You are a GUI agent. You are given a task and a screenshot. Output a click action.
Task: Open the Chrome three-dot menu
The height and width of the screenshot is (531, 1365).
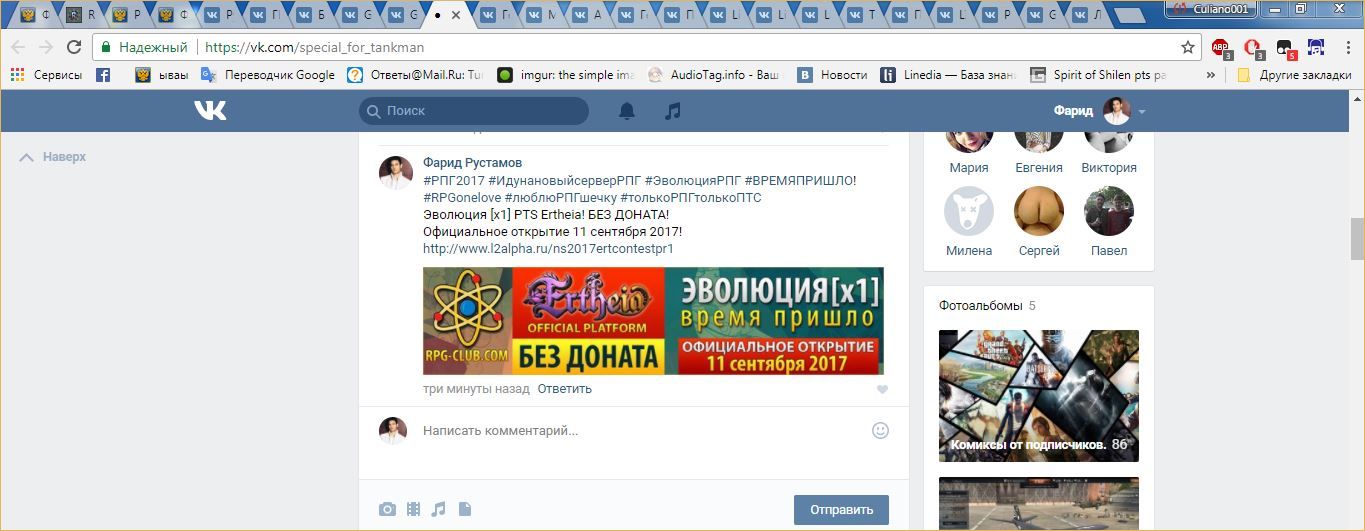point(1345,47)
